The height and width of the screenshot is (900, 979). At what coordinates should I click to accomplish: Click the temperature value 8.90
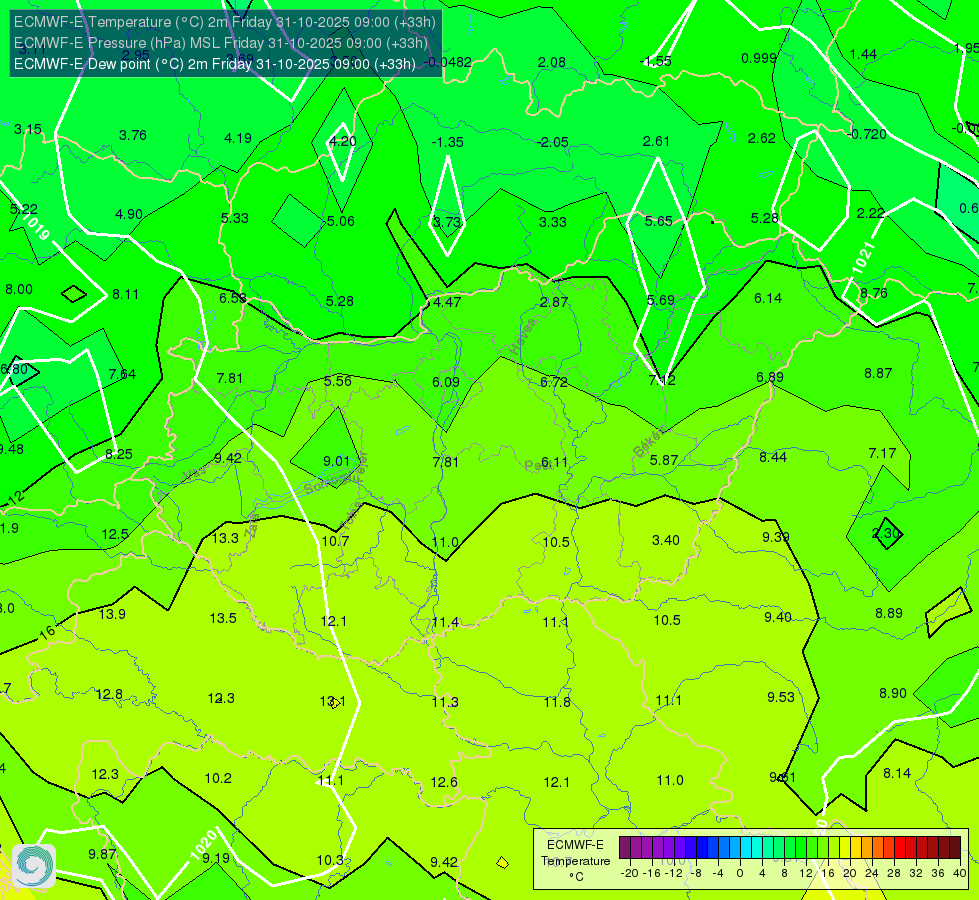893,693
